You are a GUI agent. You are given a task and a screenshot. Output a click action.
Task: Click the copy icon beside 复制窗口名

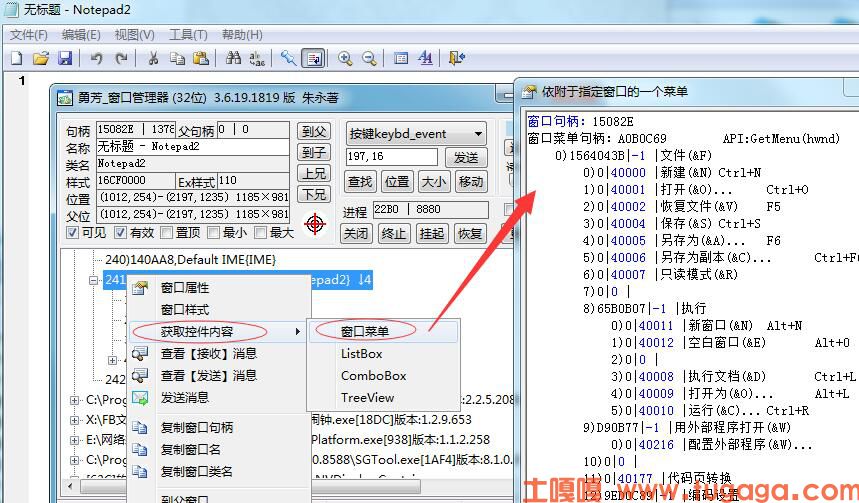point(140,449)
